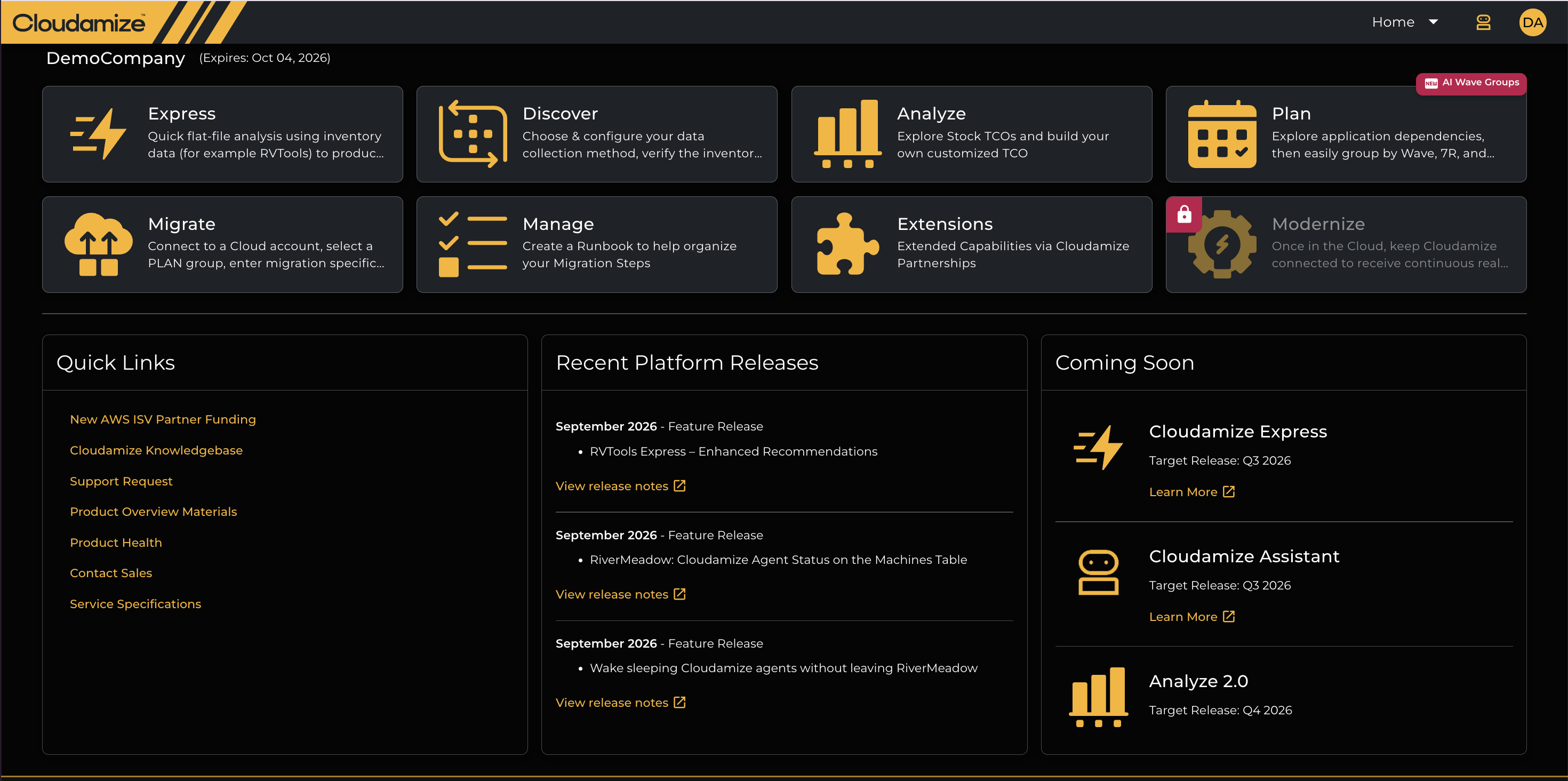Viewport: 1568px width, 781px height.
Task: Click the Cloudamize logo
Action: tap(79, 23)
